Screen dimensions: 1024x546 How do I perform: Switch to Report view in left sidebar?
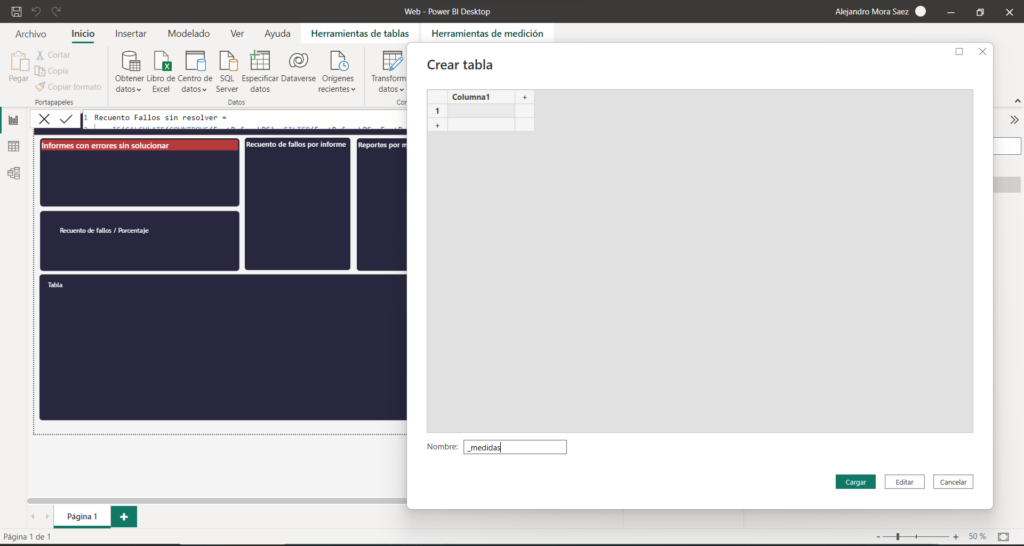pyautogui.click(x=14, y=120)
